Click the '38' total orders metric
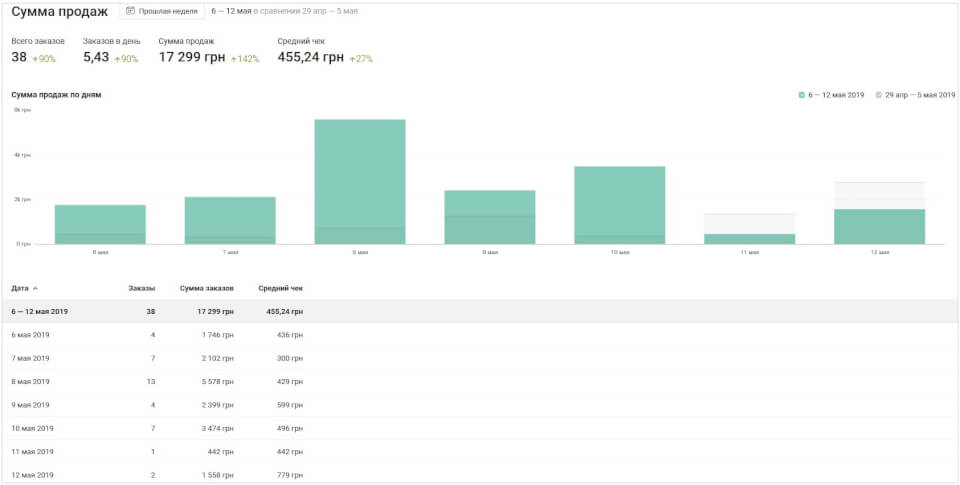This screenshot has width=960, height=485. pos(19,58)
